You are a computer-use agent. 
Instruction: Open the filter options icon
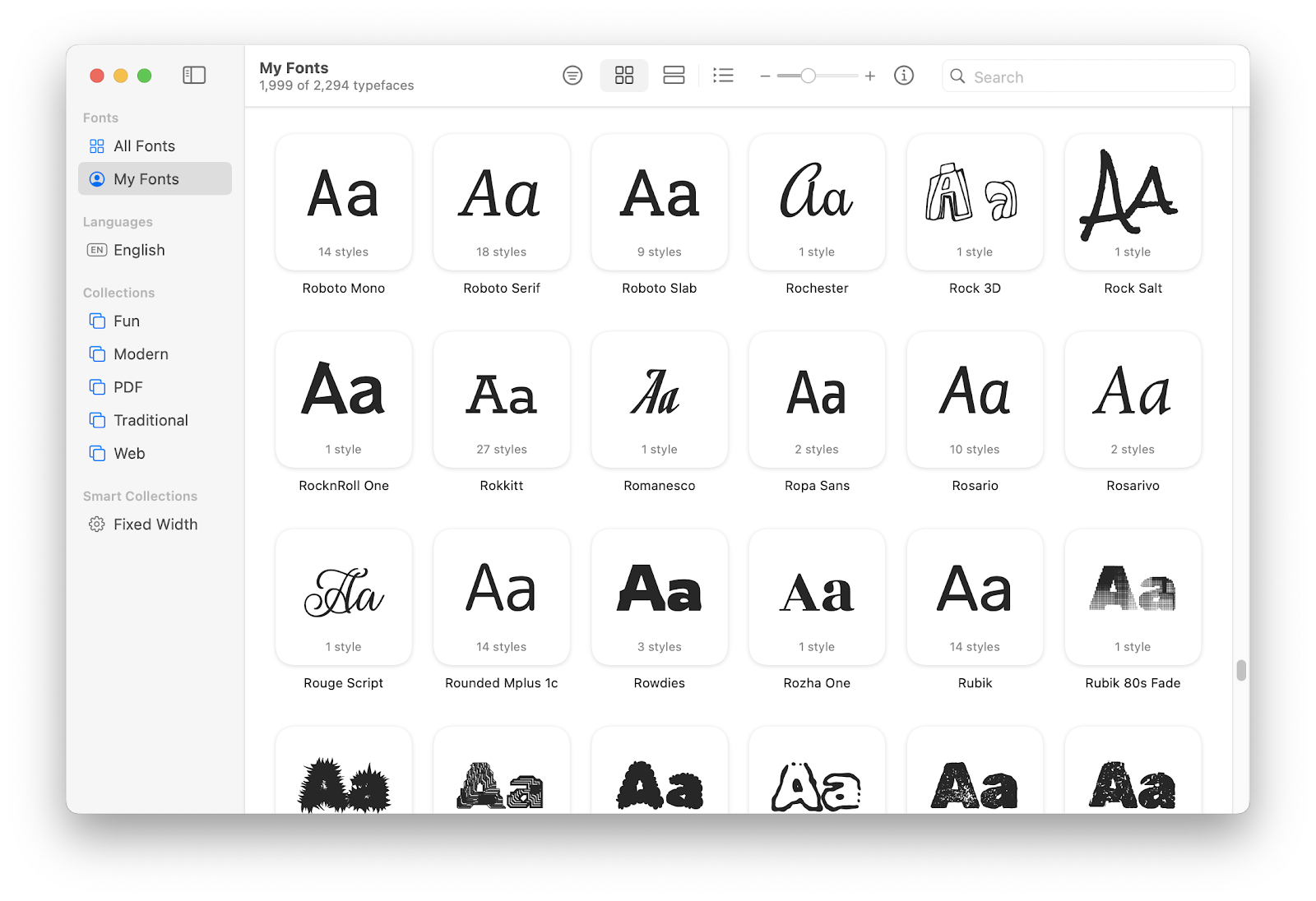tap(572, 76)
